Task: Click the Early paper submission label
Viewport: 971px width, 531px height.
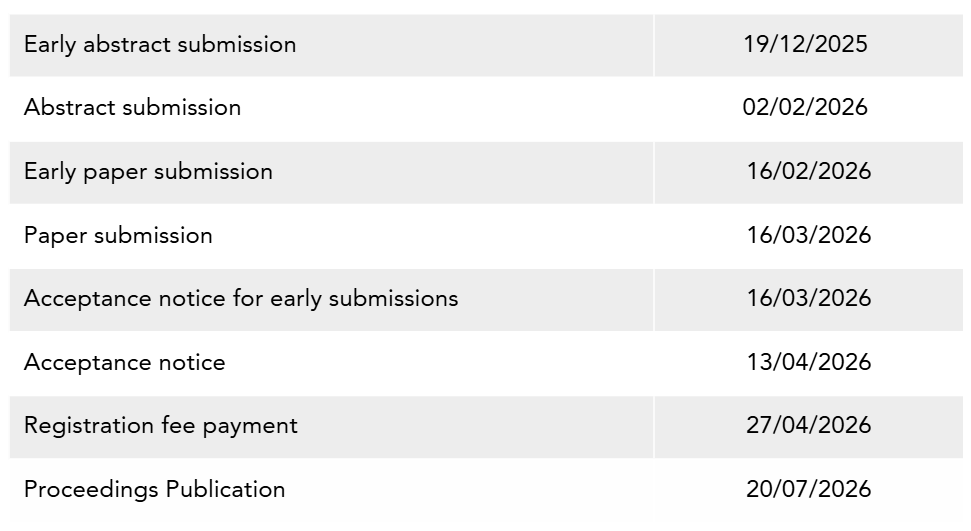Action: (148, 172)
